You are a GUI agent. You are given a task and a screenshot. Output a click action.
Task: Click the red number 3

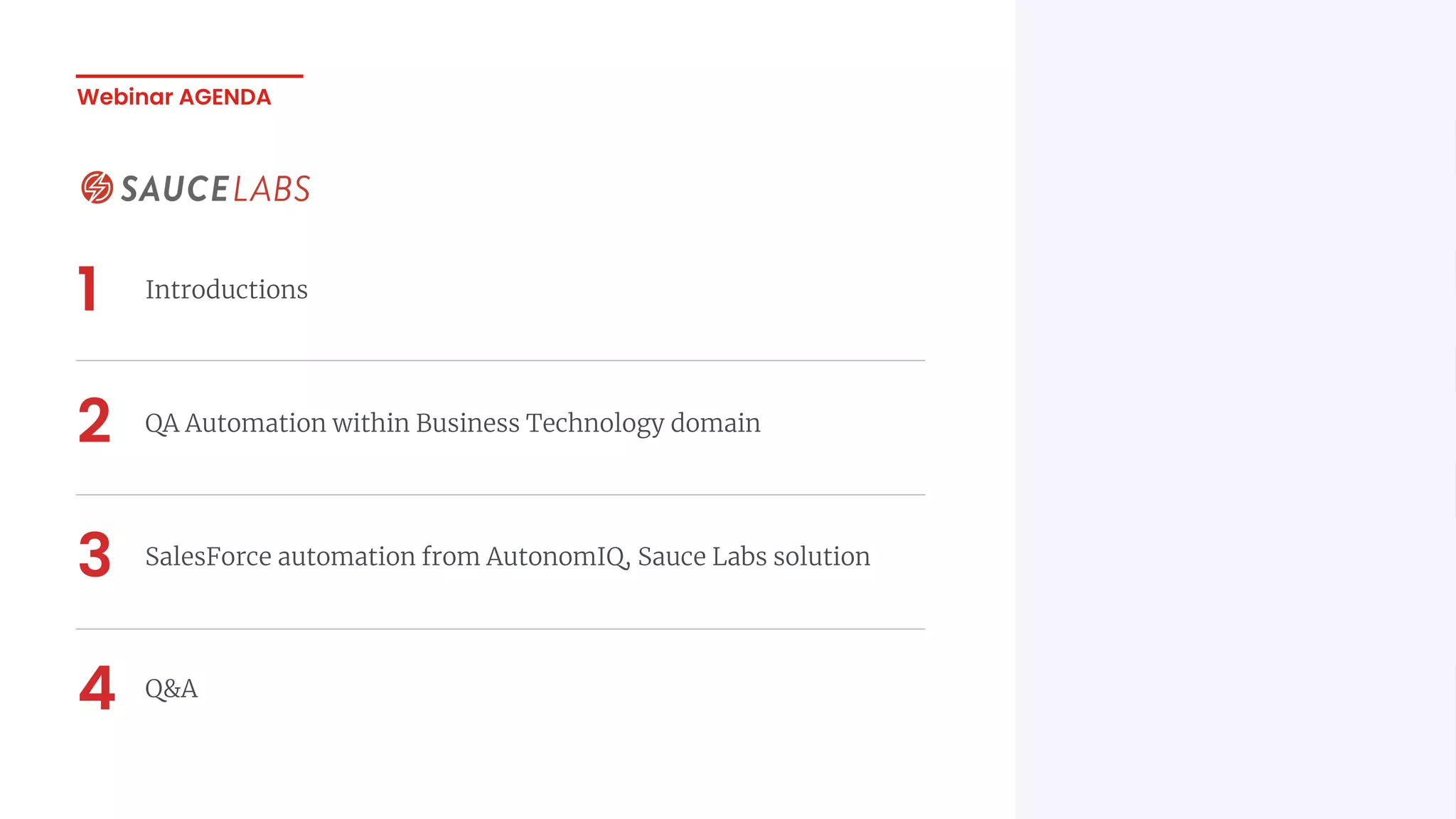(95, 555)
